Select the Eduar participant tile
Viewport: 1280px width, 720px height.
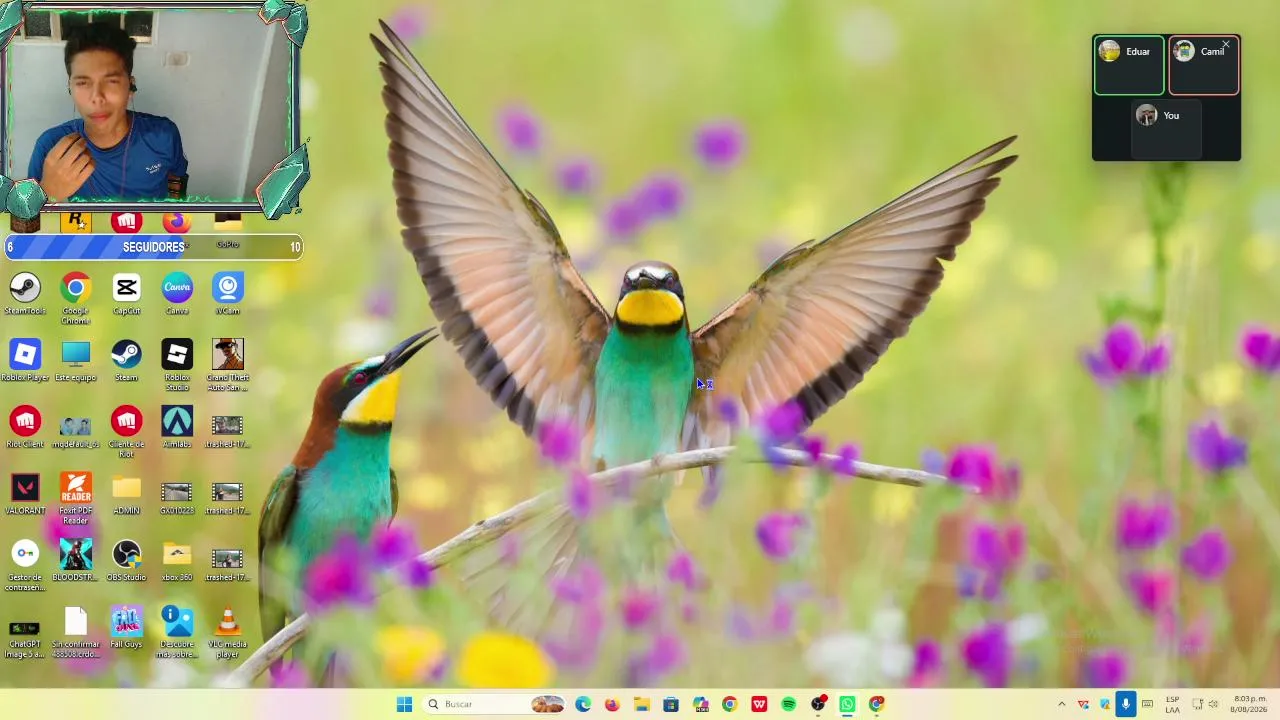[x=1129, y=66]
